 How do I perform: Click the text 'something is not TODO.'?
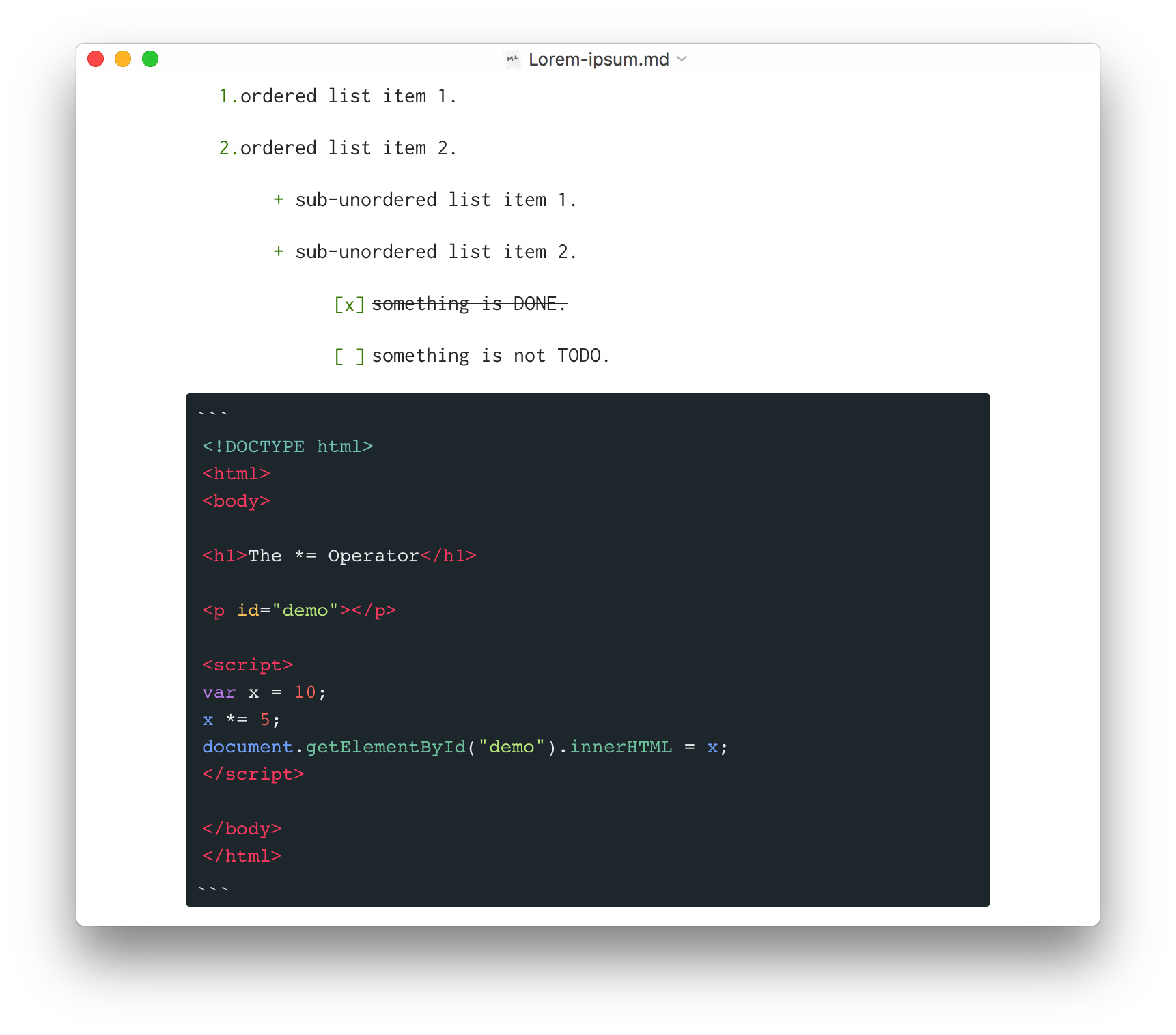click(x=490, y=356)
